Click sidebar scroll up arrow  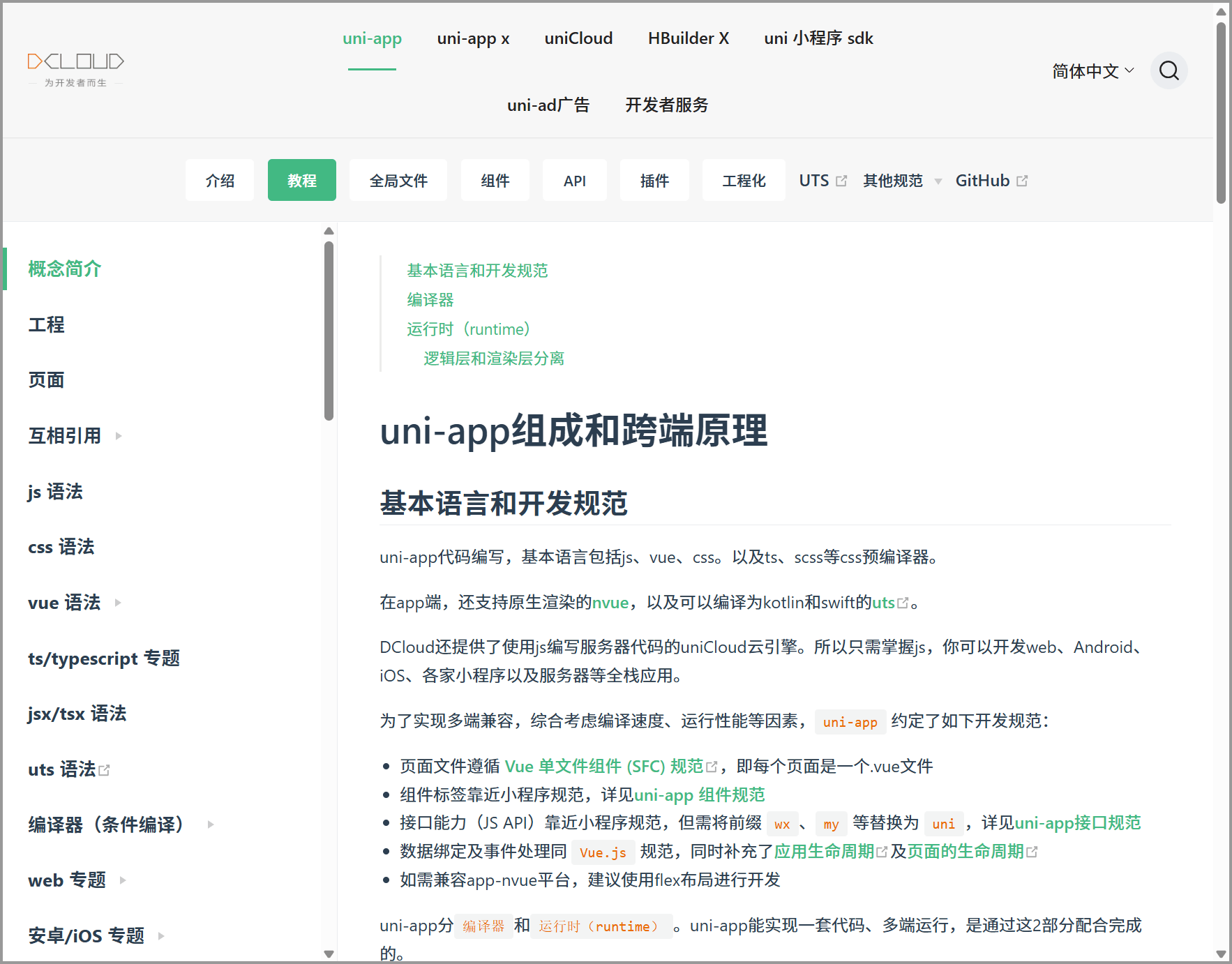coord(329,231)
